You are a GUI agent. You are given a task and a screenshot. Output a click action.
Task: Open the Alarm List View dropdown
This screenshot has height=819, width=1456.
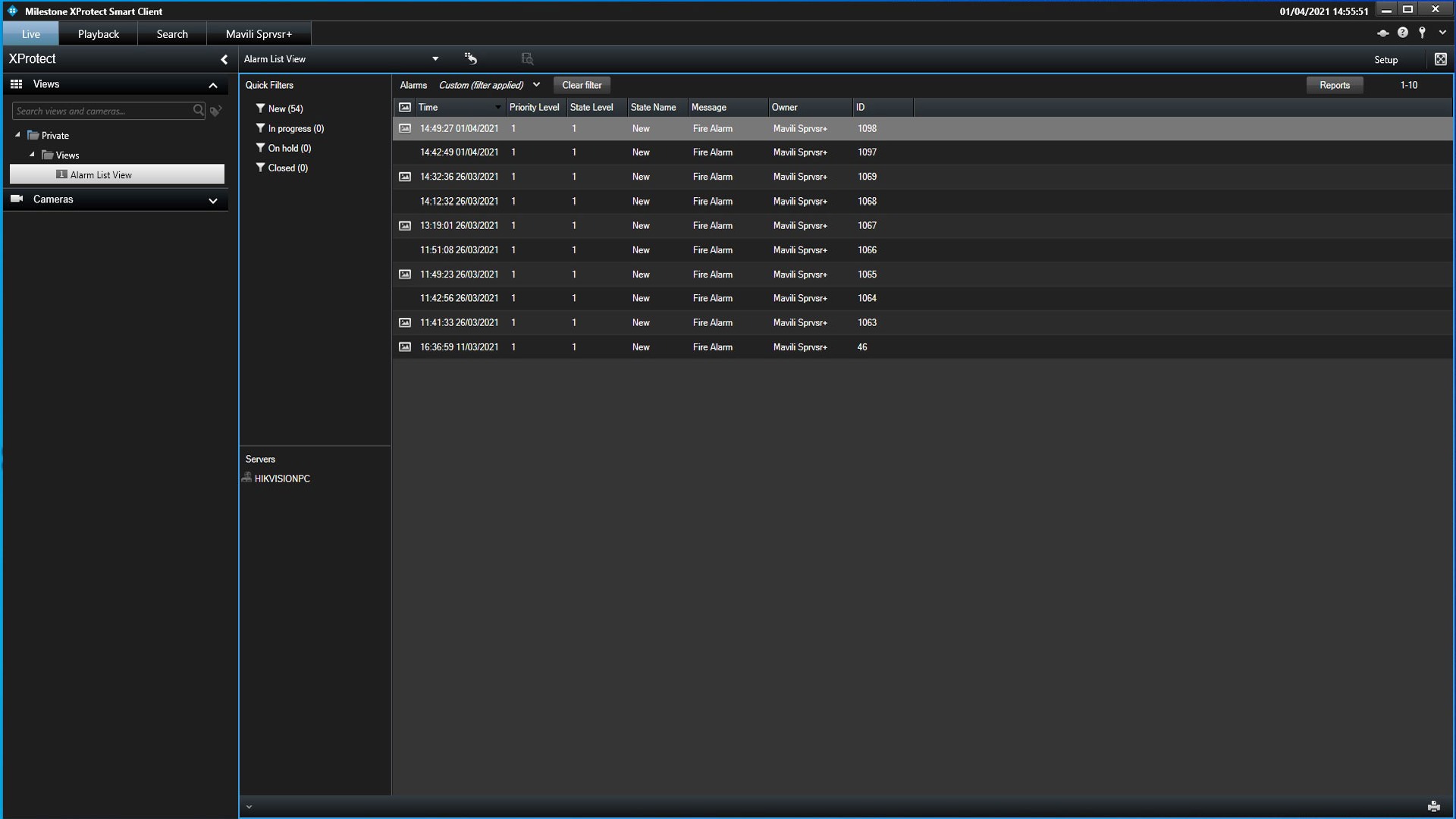click(435, 59)
